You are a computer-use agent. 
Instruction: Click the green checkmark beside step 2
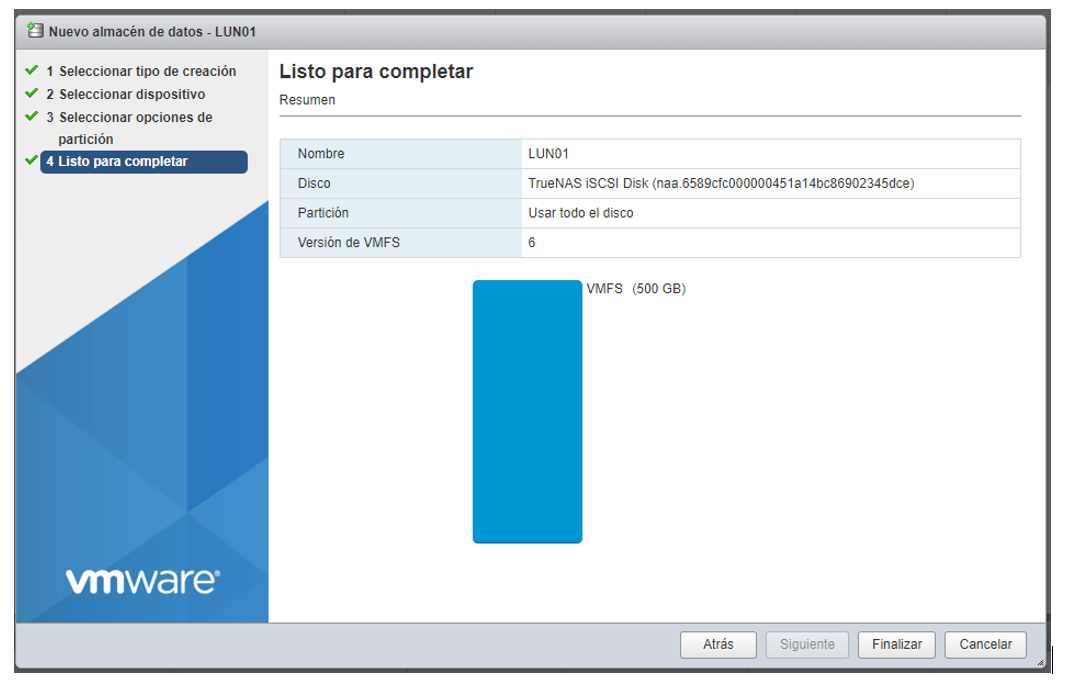coord(31,93)
